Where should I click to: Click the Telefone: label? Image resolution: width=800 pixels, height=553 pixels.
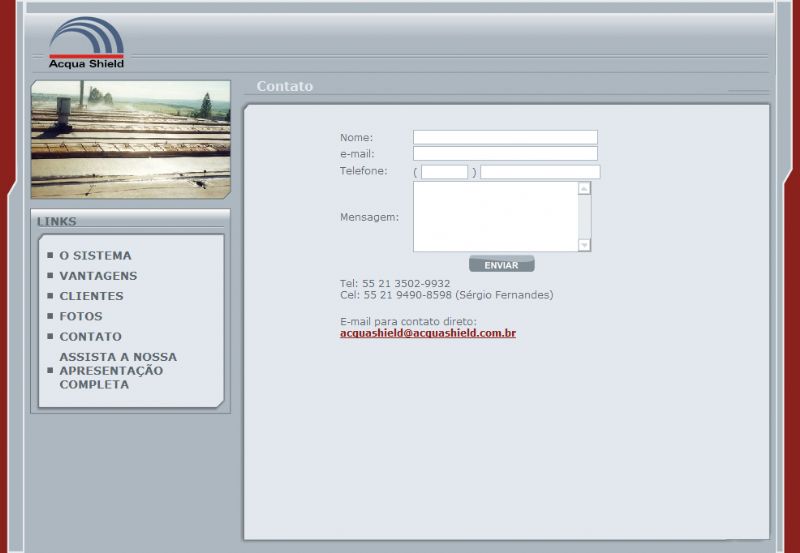(363, 171)
